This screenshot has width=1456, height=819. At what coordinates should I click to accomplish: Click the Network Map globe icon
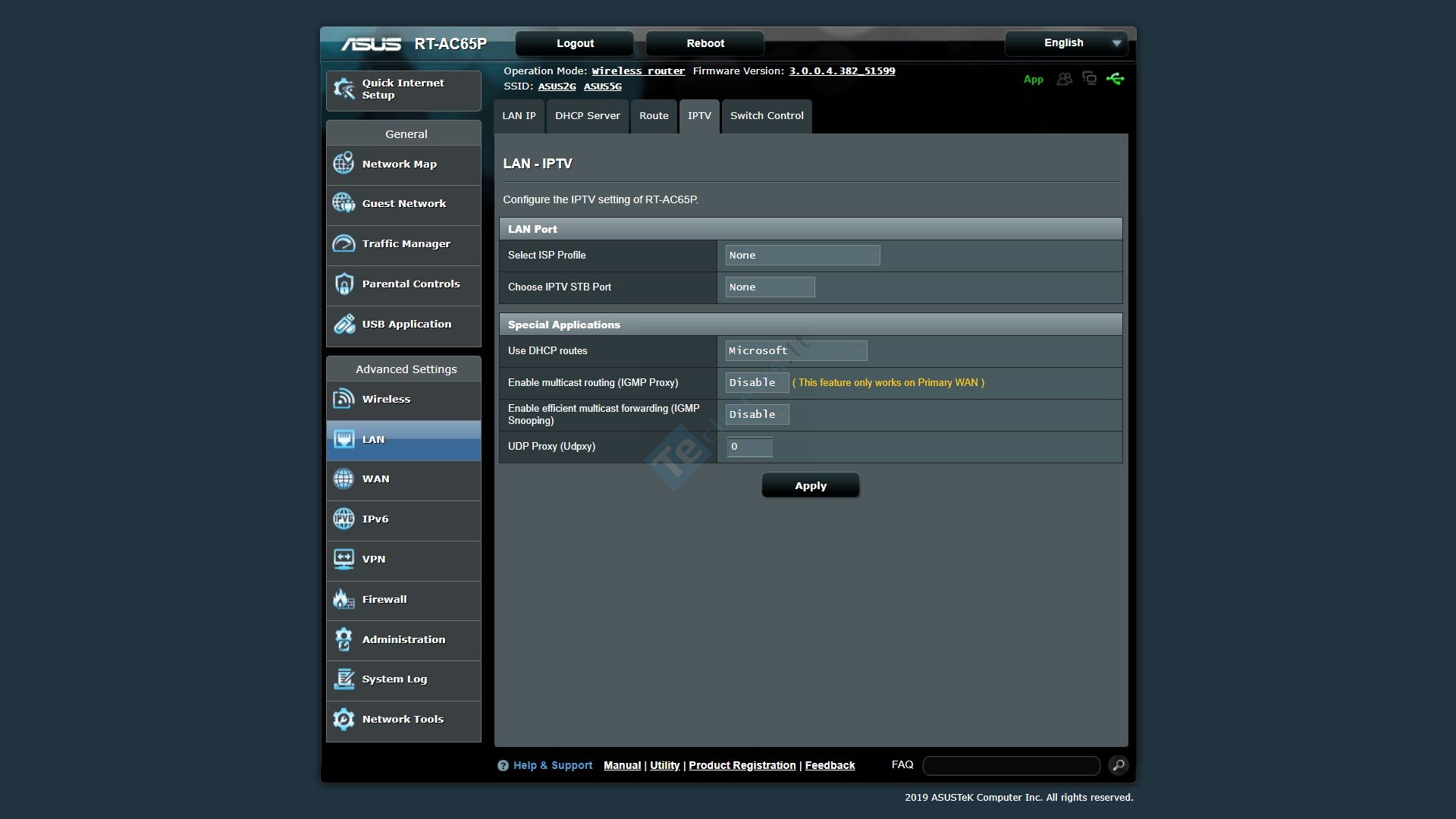tap(344, 163)
